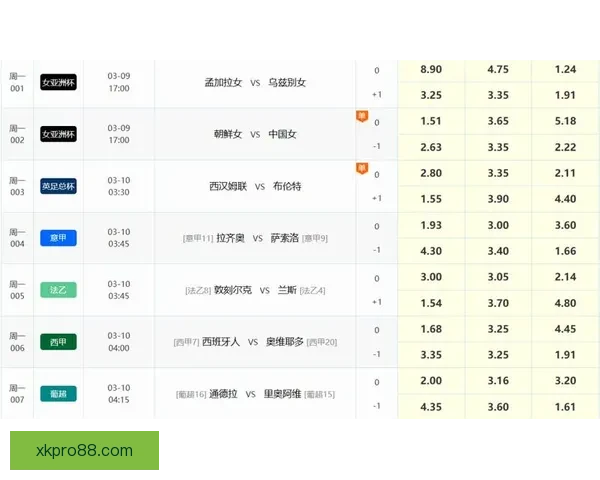
Task: Select draw odds 3.16 in match 007
Action: click(498, 381)
